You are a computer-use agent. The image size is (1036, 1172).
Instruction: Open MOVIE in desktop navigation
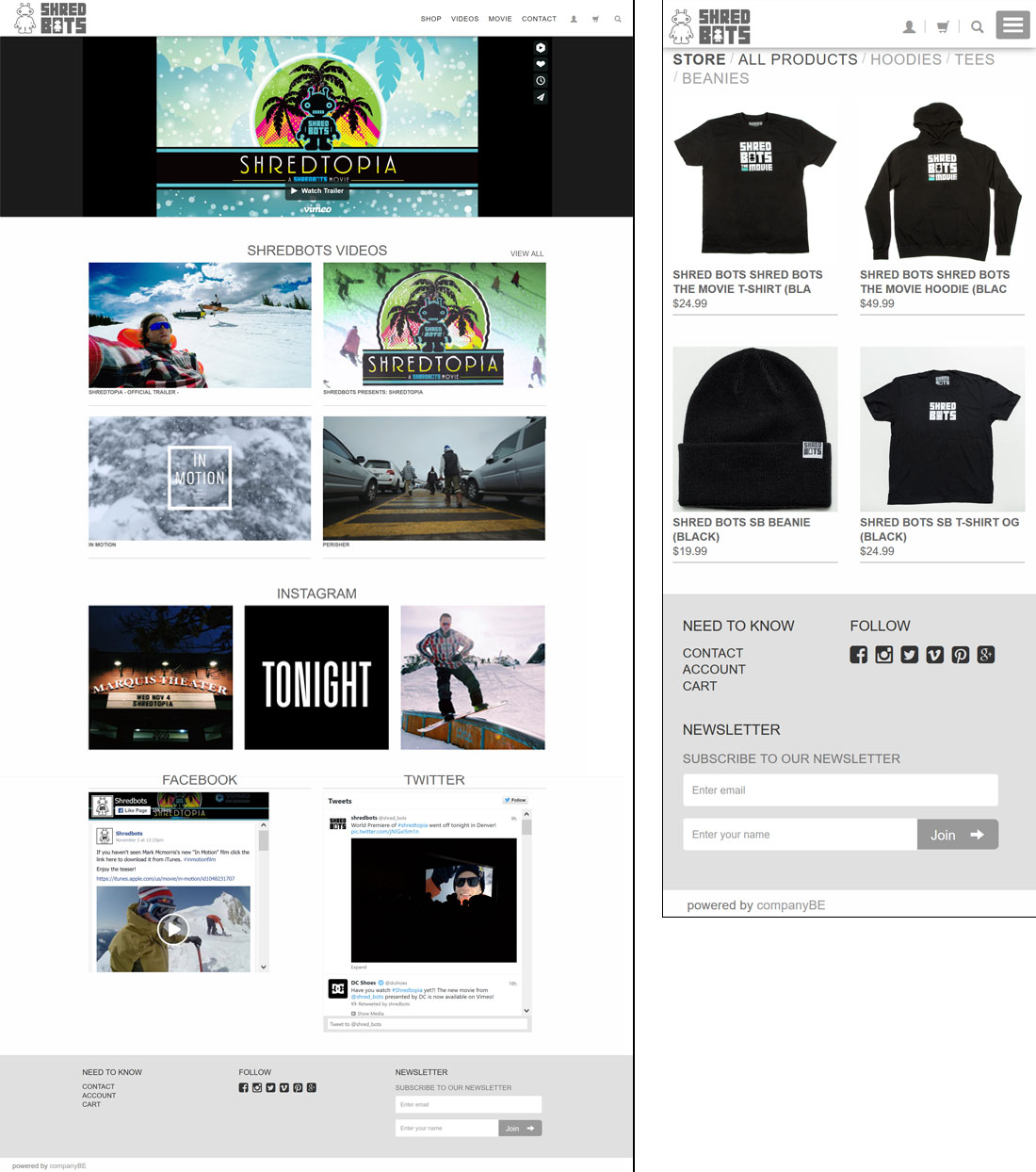500,19
